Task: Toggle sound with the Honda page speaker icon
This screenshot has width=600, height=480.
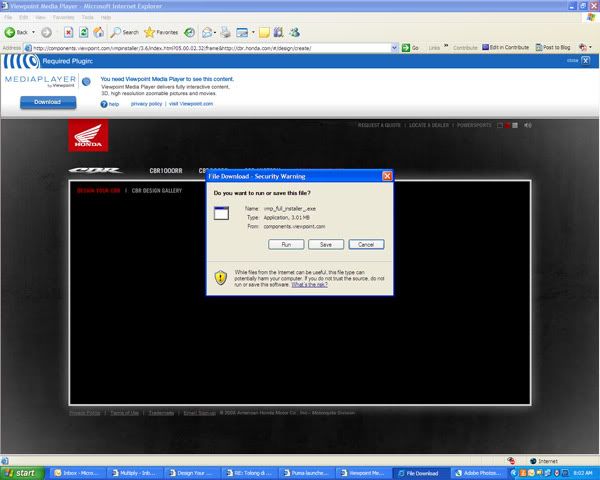Action: point(528,125)
